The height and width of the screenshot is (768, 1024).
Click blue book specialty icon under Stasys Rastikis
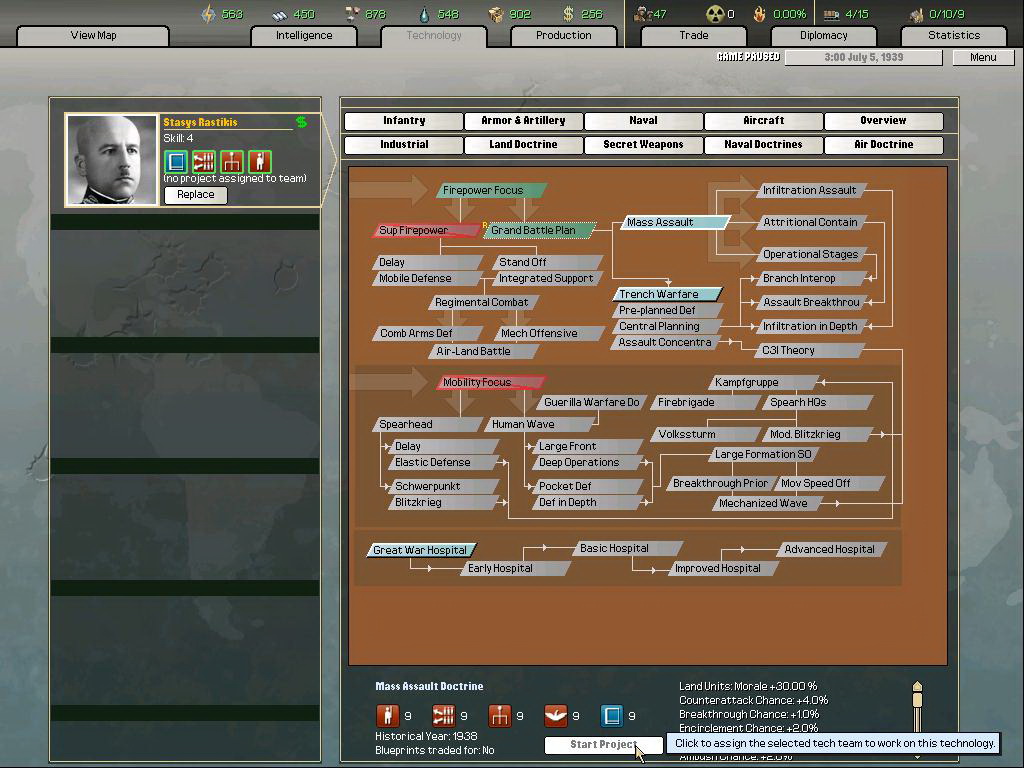pos(176,161)
